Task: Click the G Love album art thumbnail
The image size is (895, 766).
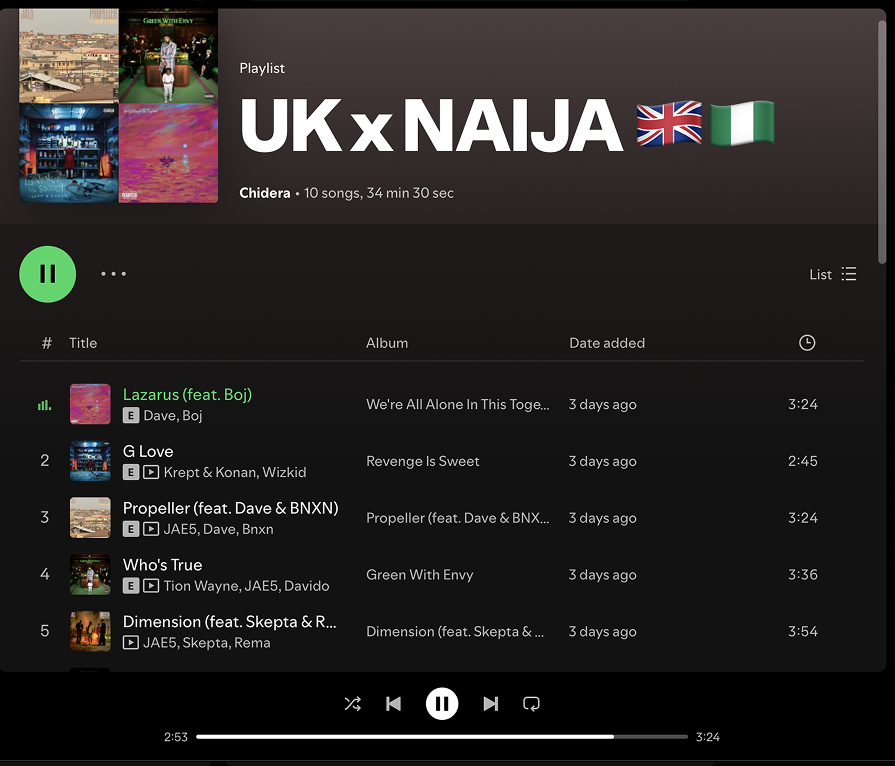Action: point(90,461)
